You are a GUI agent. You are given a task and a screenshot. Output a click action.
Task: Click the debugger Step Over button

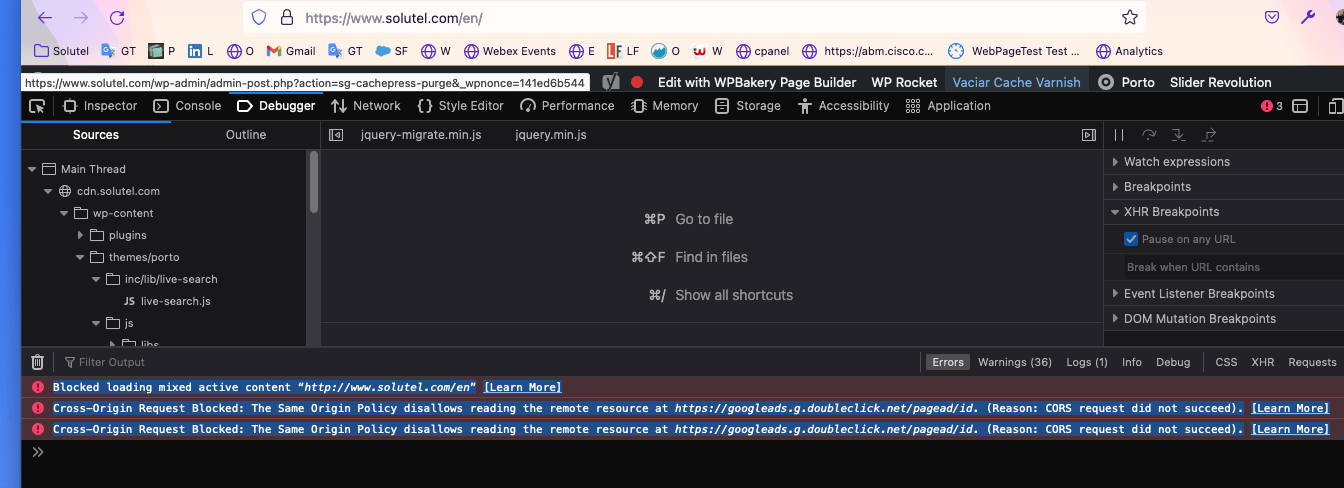1149,135
